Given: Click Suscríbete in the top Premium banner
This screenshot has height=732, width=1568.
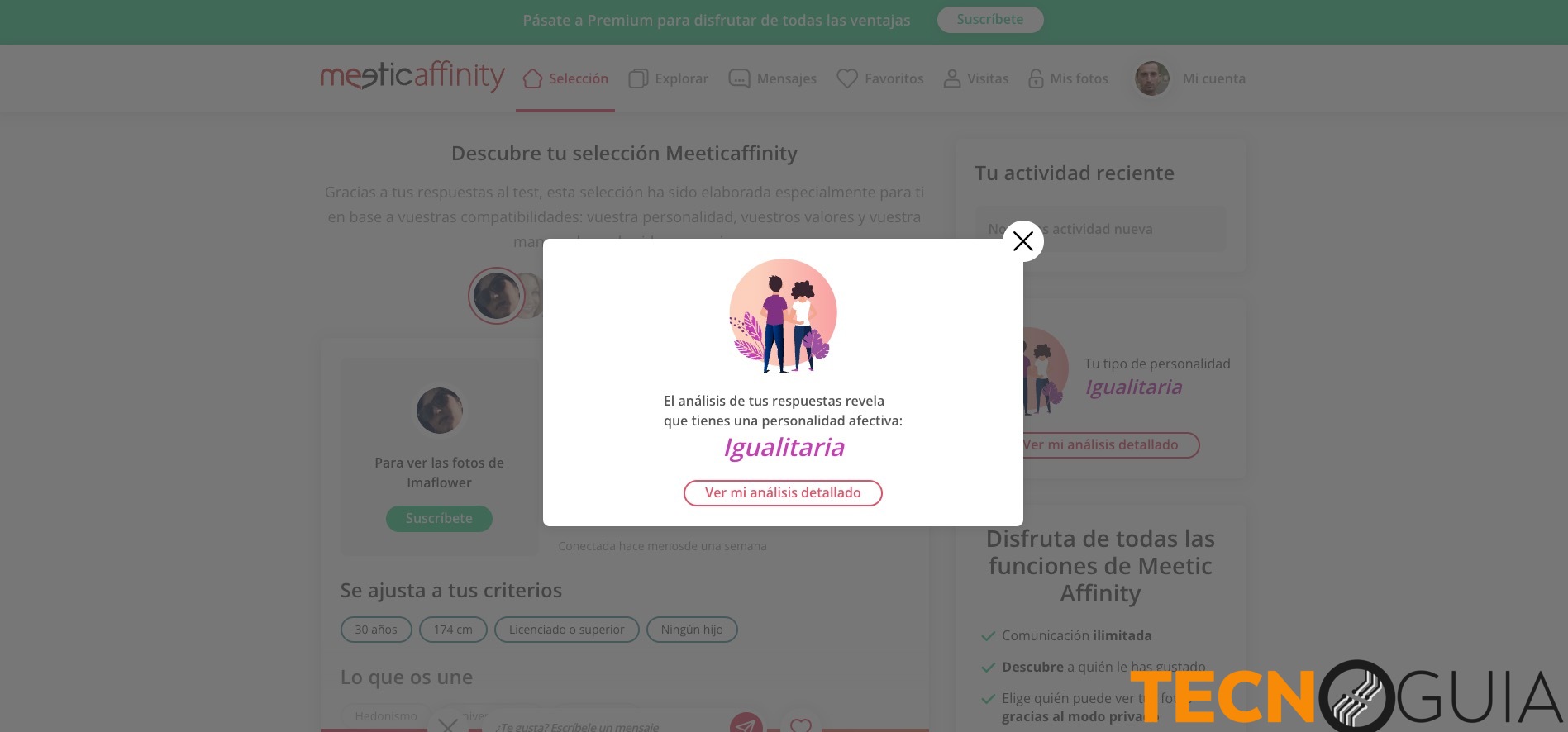Looking at the screenshot, I should (x=990, y=20).
